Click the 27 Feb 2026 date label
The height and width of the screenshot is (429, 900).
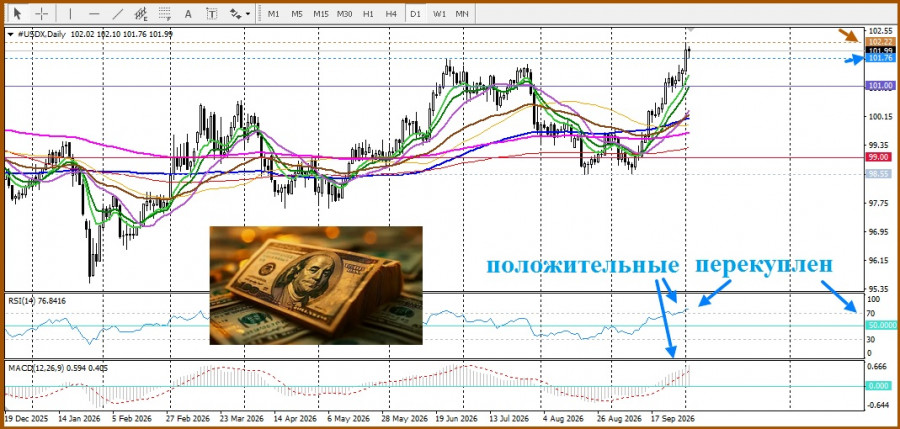[188, 419]
